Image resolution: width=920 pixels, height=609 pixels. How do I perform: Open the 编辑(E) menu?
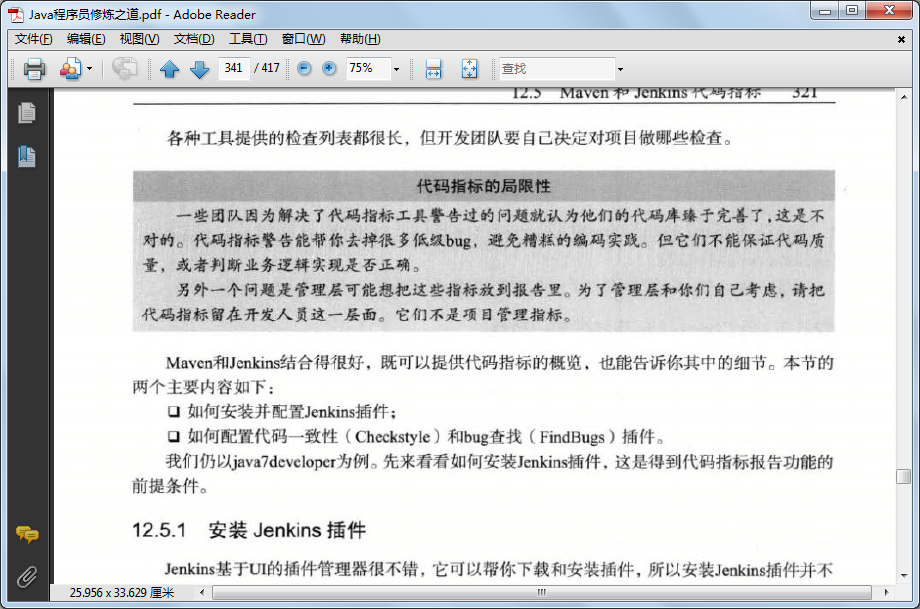[x=86, y=39]
